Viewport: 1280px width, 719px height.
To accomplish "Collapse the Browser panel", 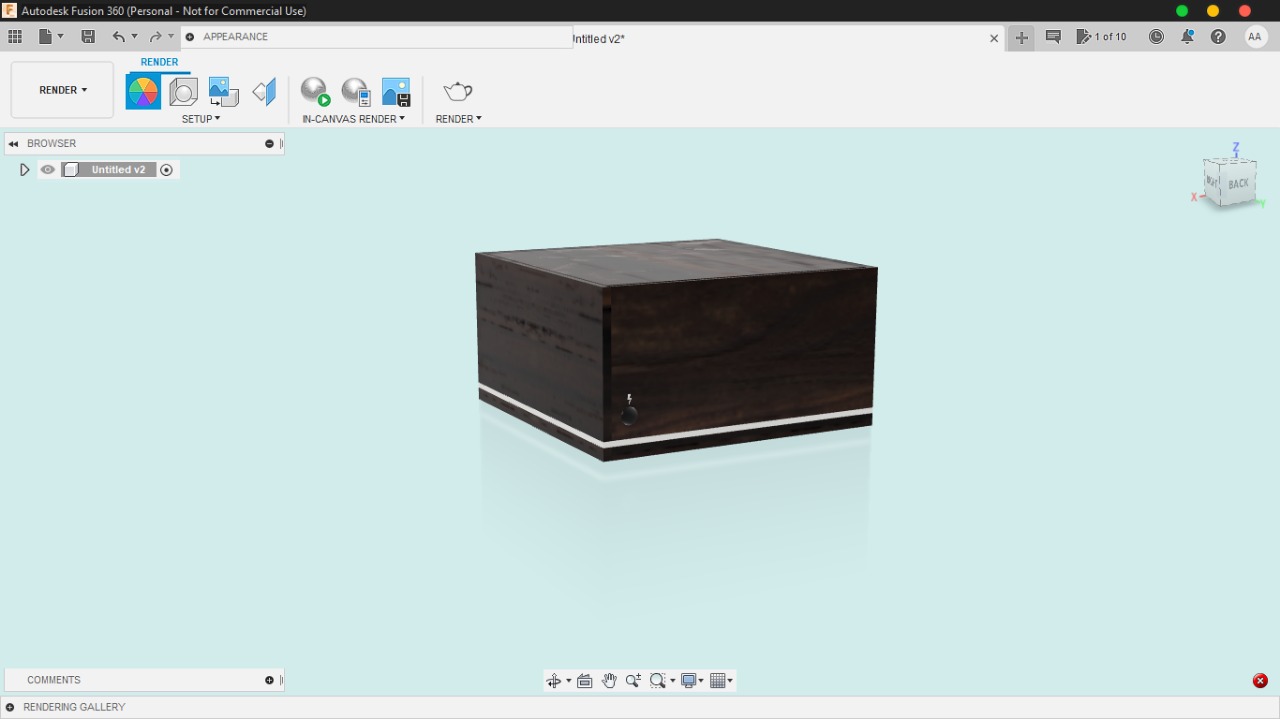I will pyautogui.click(x=12, y=143).
